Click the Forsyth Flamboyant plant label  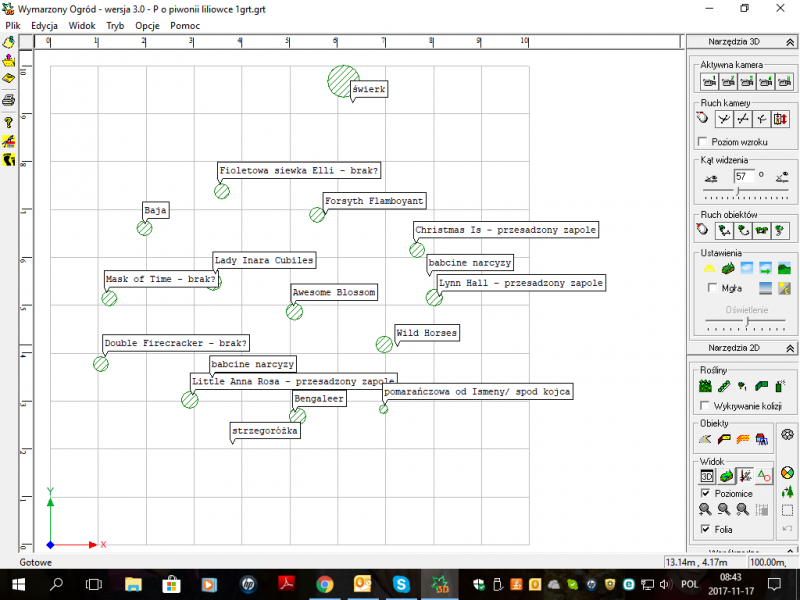pyautogui.click(x=374, y=201)
